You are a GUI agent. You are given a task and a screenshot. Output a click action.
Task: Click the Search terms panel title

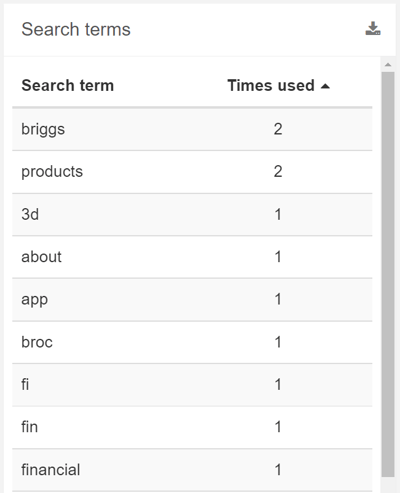(x=76, y=29)
